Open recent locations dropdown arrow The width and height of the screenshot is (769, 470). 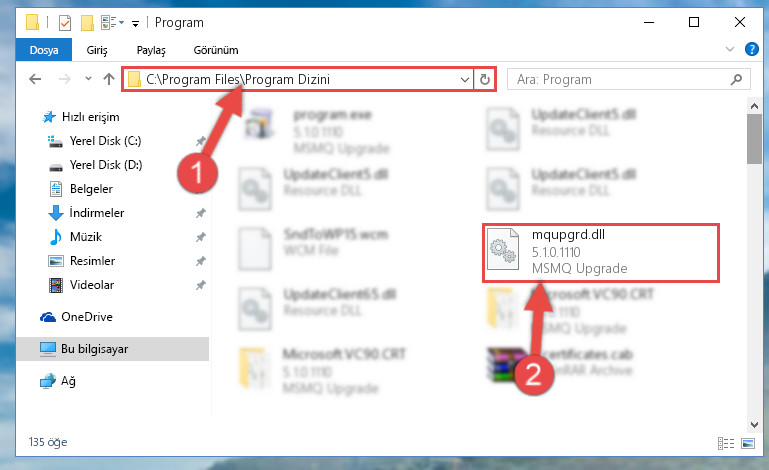pyautogui.click(x=88, y=78)
